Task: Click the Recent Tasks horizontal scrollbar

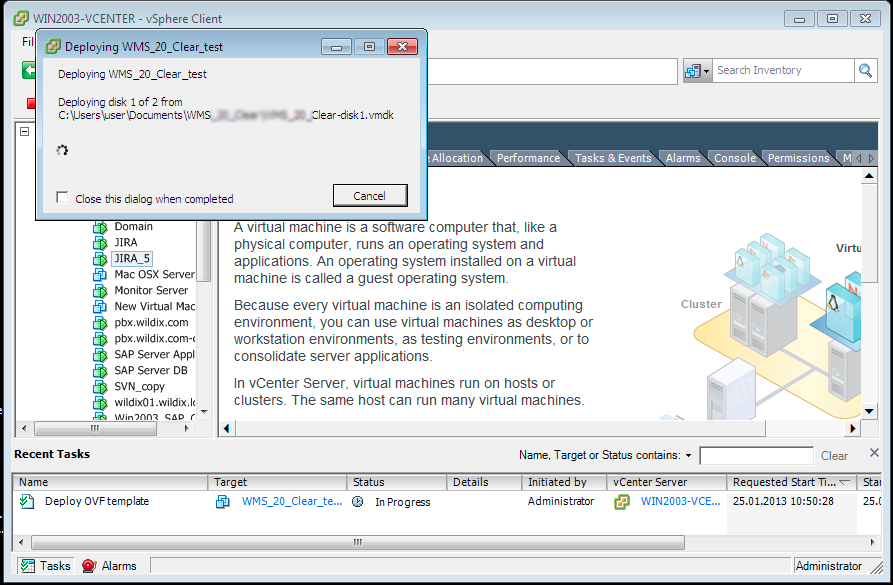Action: click(358, 542)
